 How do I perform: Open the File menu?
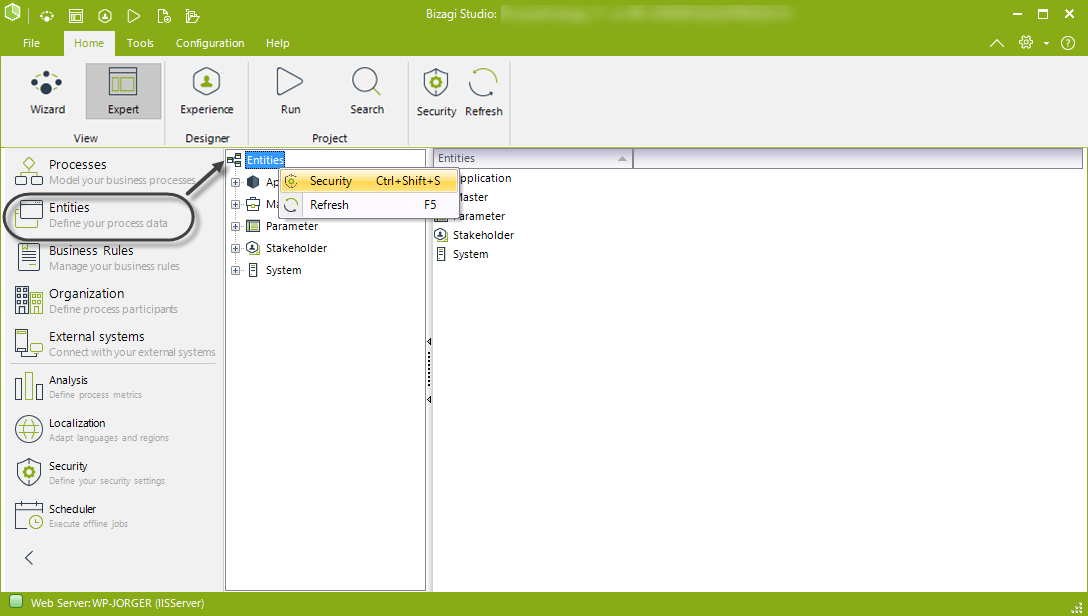coord(31,43)
